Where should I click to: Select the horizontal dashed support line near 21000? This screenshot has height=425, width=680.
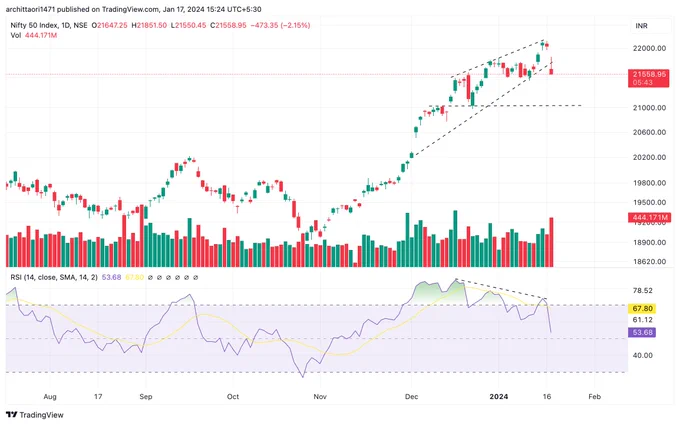pos(505,105)
